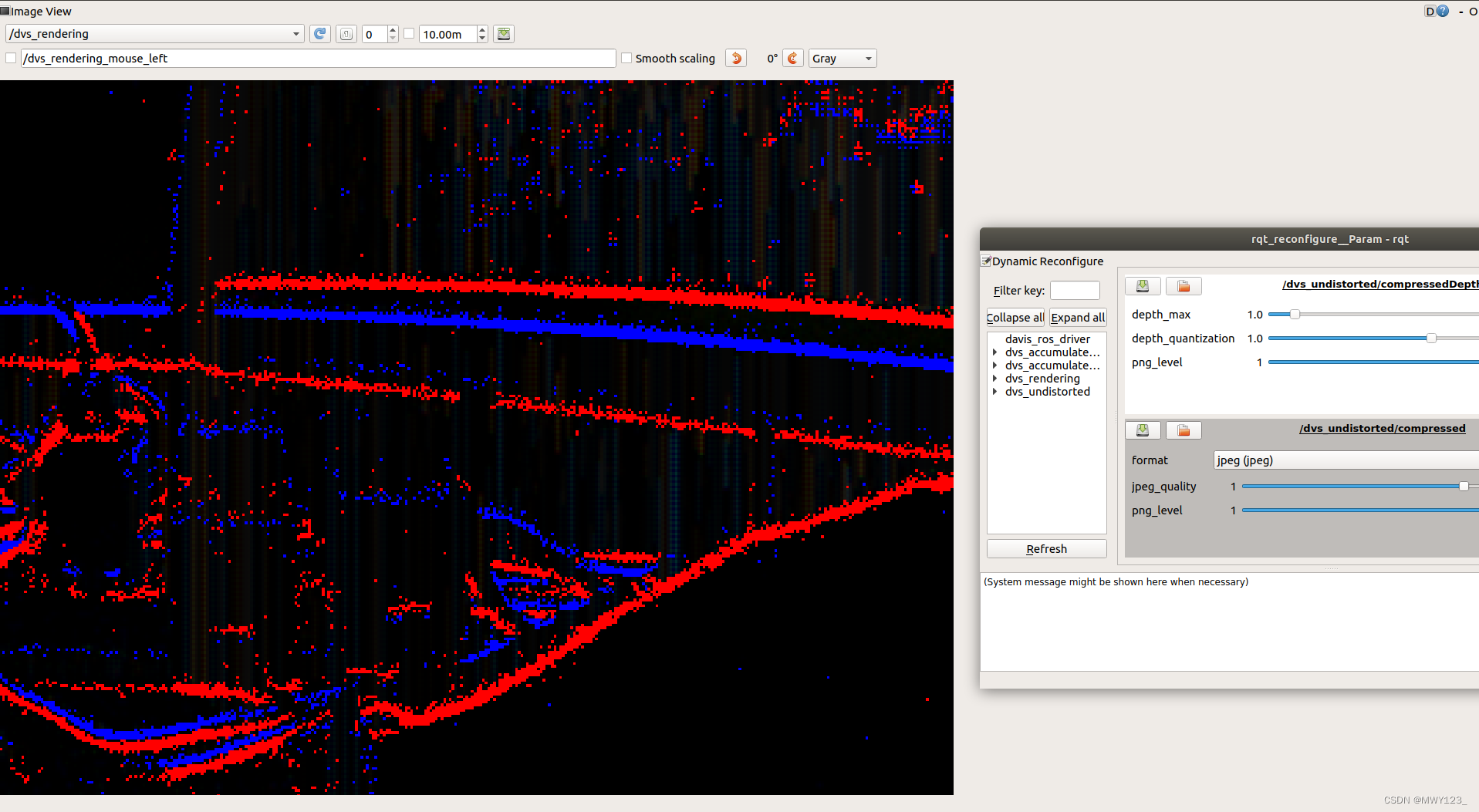The width and height of the screenshot is (1479, 812).
Task: Refresh the image topics list
Action: pyautogui.click(x=319, y=34)
